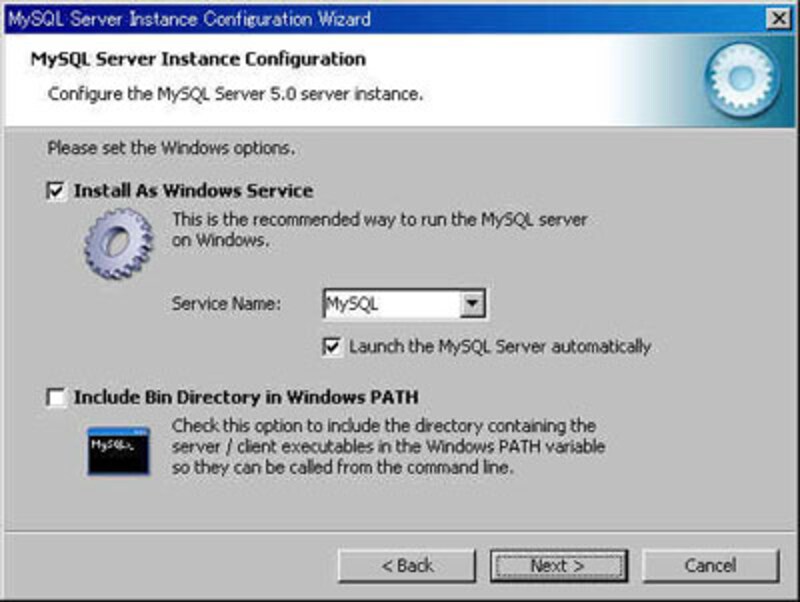Click the 'Check this option to include' description
This screenshot has height=602, width=800.
click(388, 446)
